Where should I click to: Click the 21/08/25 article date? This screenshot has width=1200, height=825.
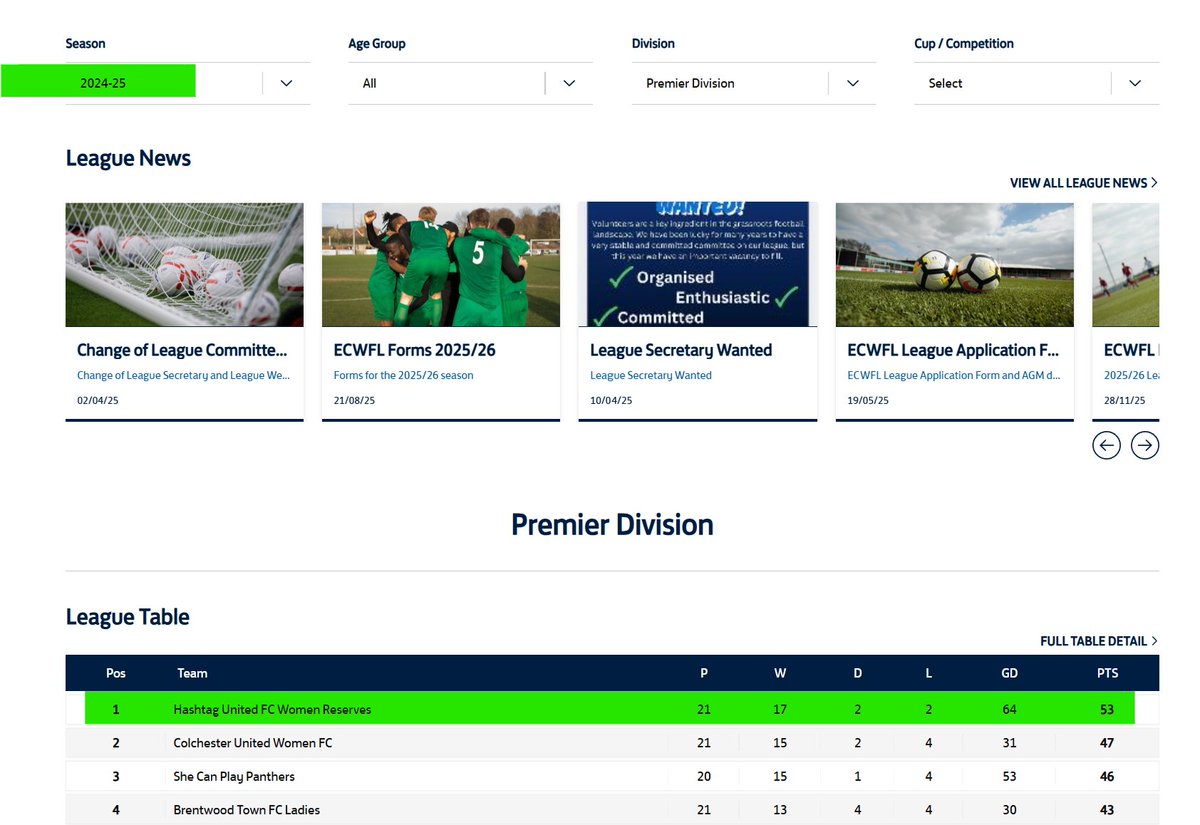pyautogui.click(x=355, y=400)
